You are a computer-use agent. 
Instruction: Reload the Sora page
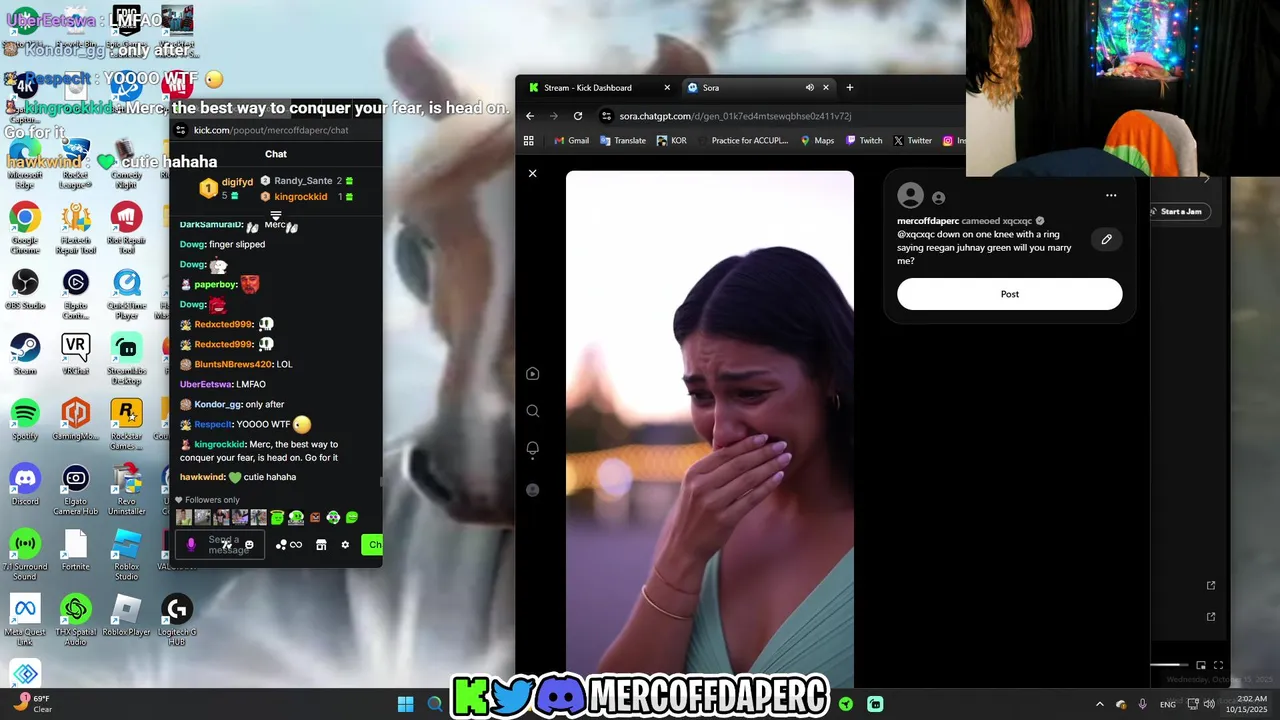pos(577,116)
